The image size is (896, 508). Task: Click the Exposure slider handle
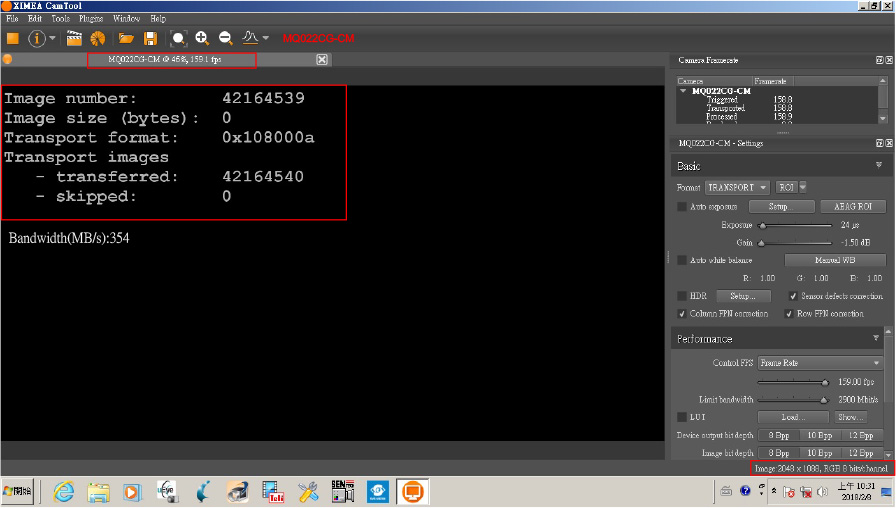point(763,225)
